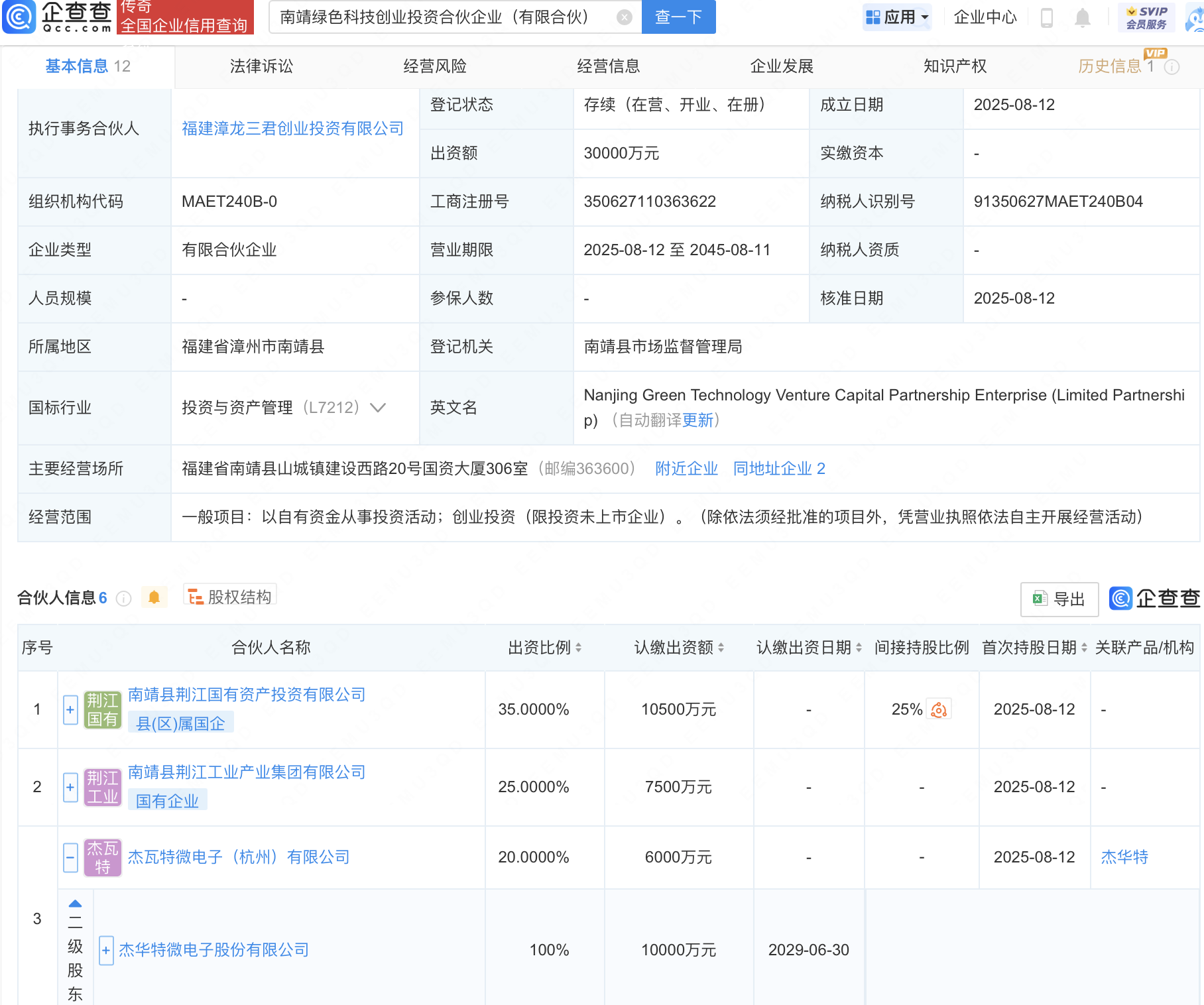Collapse 二级股东 section with up arrow

pyautogui.click(x=76, y=904)
